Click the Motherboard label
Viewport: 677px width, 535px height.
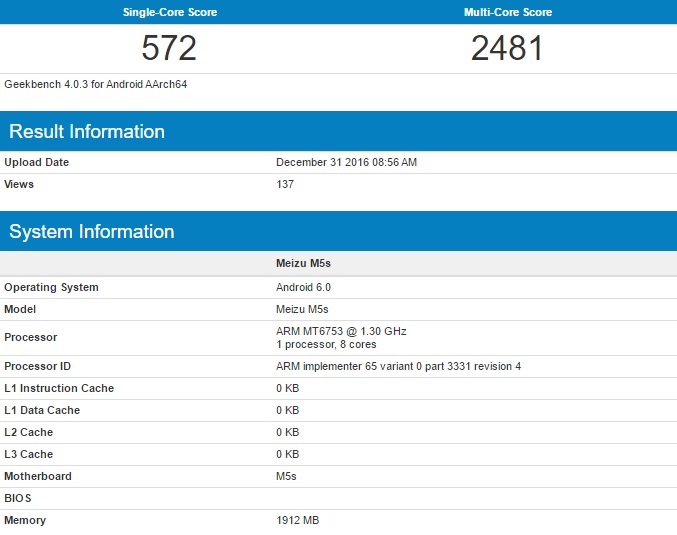coord(38,477)
